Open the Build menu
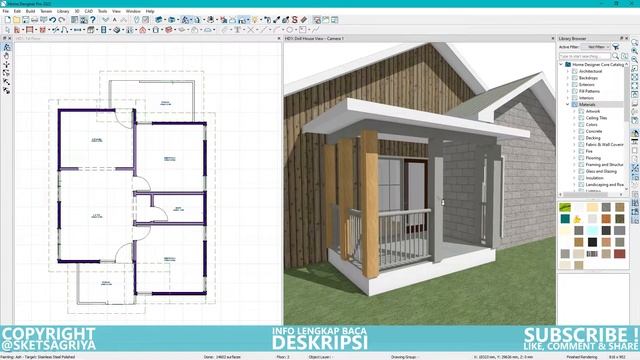The image size is (640, 360). [x=31, y=11]
